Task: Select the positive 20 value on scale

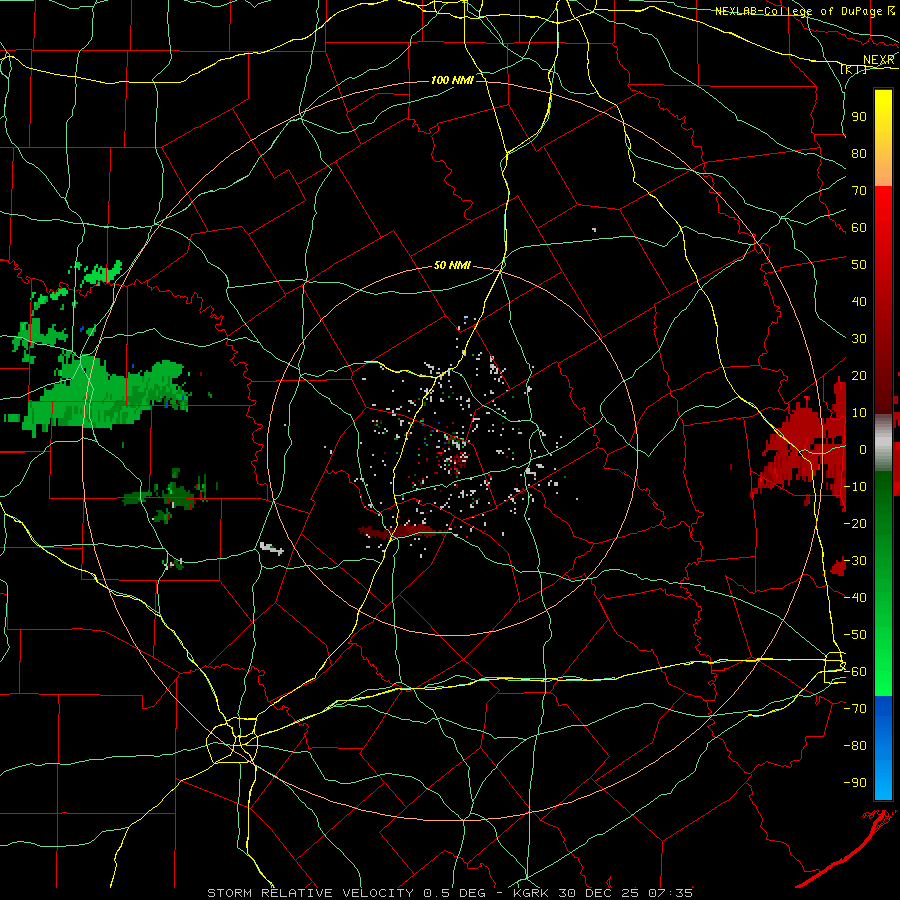Action: coord(859,375)
